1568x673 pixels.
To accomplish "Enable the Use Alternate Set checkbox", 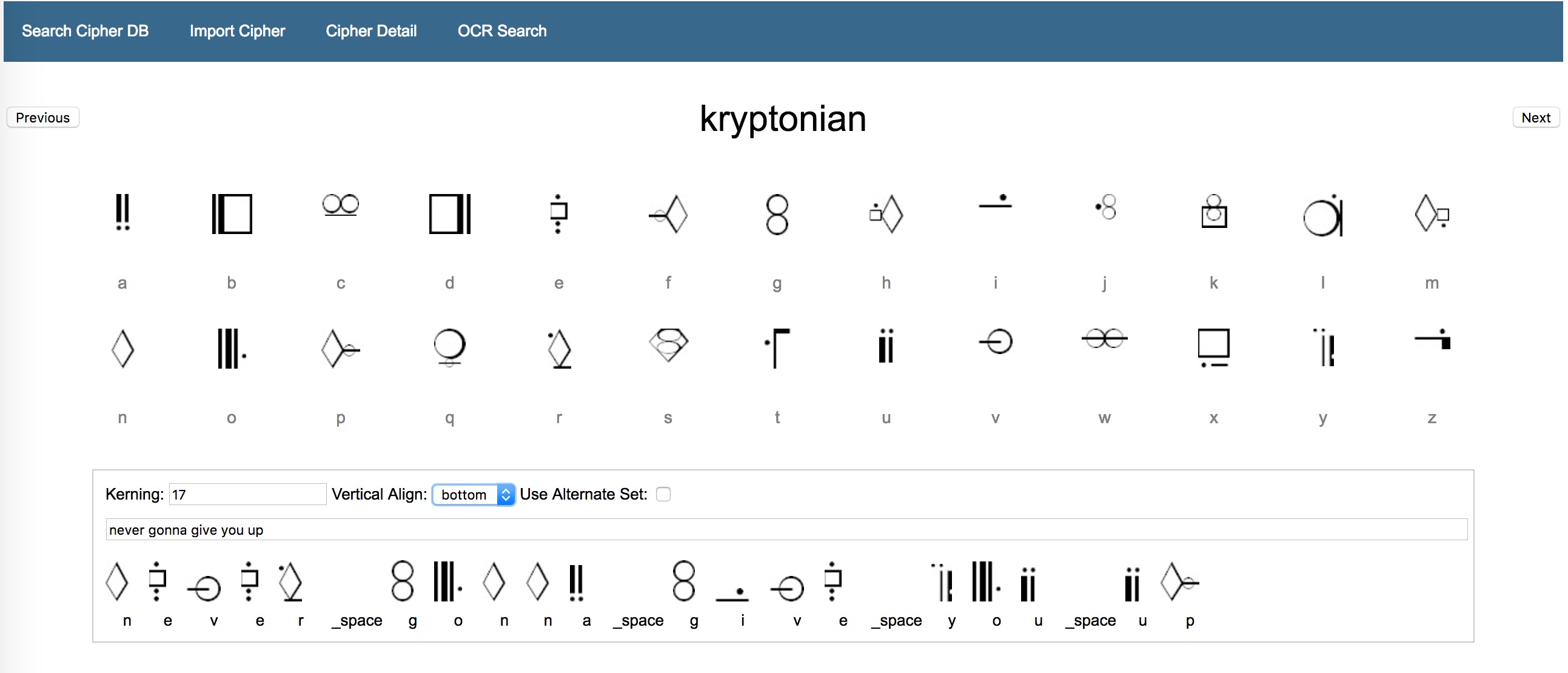I will pos(663,494).
